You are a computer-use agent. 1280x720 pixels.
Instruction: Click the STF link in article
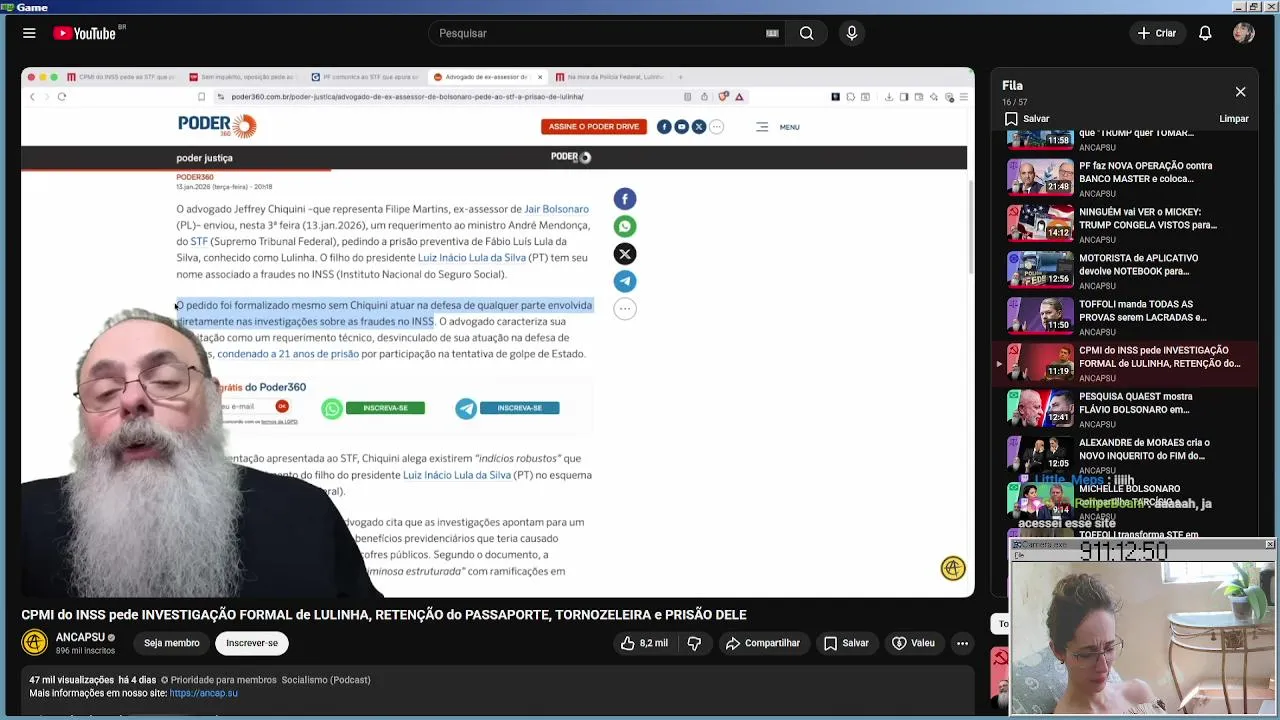[x=199, y=242]
